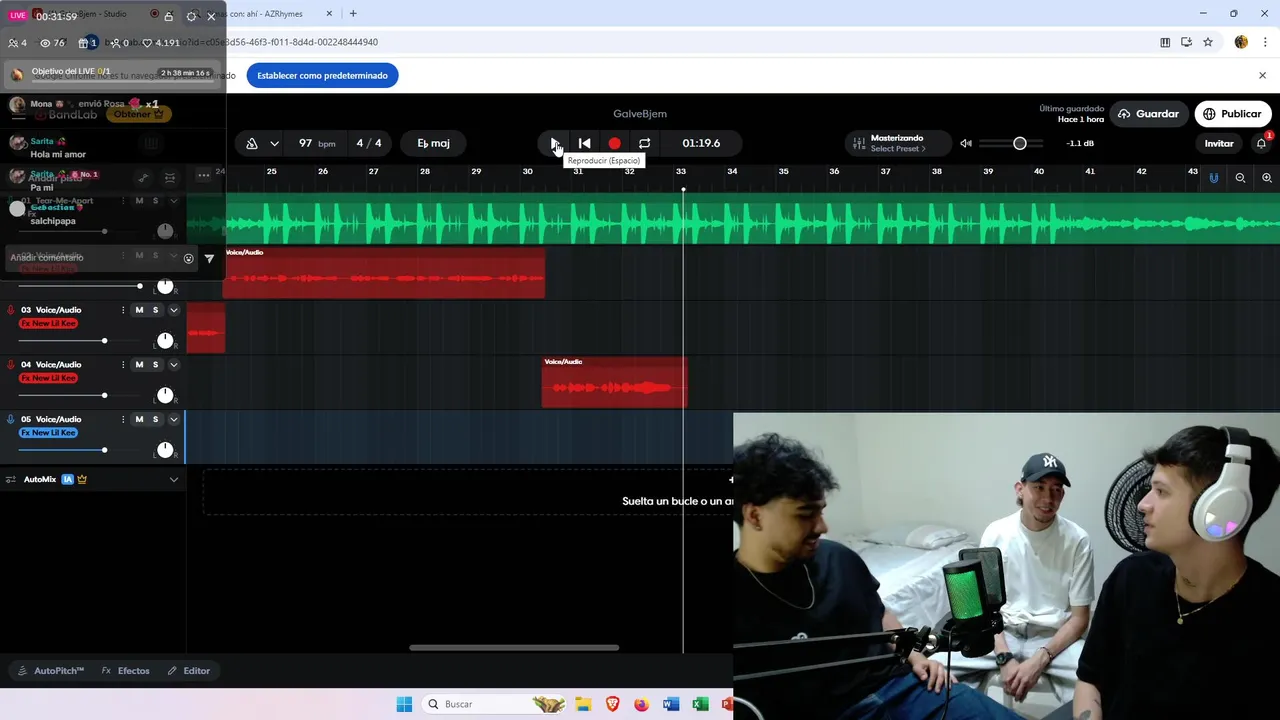This screenshot has width=1280, height=720.
Task: Select the track 04 red audio clip
Action: pyautogui.click(x=614, y=383)
